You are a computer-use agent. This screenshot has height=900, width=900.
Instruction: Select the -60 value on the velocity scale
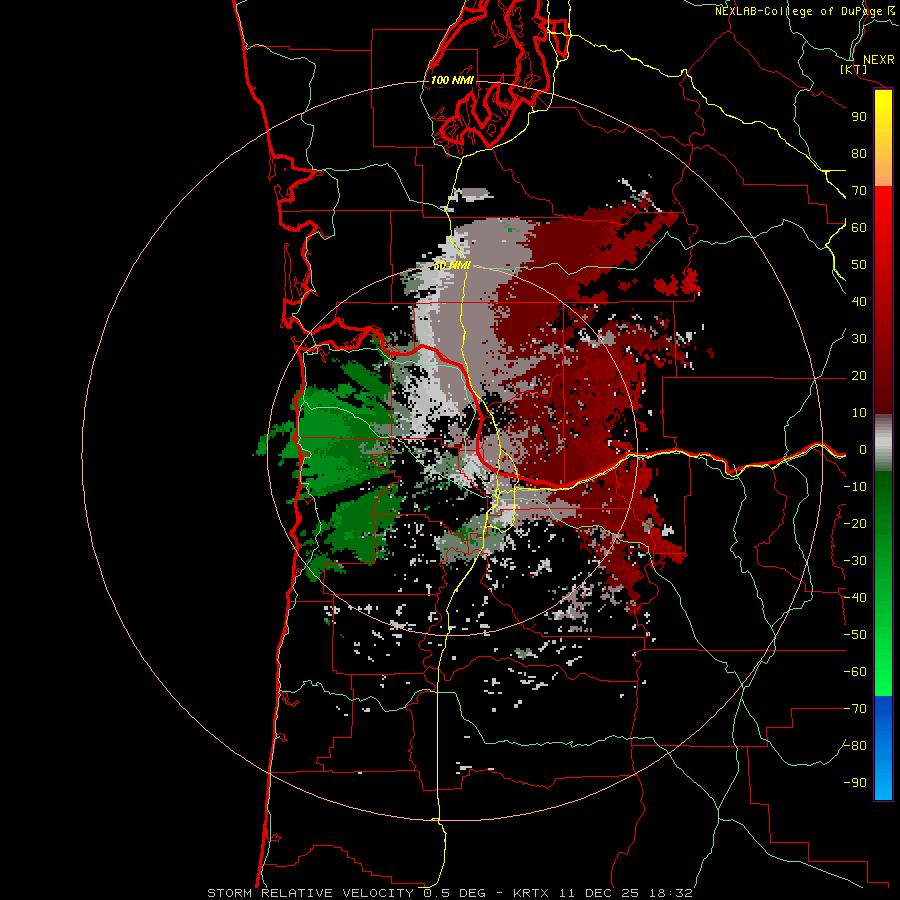(855, 672)
